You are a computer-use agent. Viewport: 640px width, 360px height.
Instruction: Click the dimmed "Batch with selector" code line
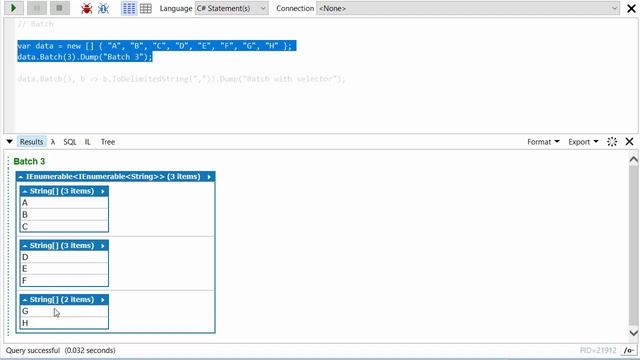click(181, 79)
